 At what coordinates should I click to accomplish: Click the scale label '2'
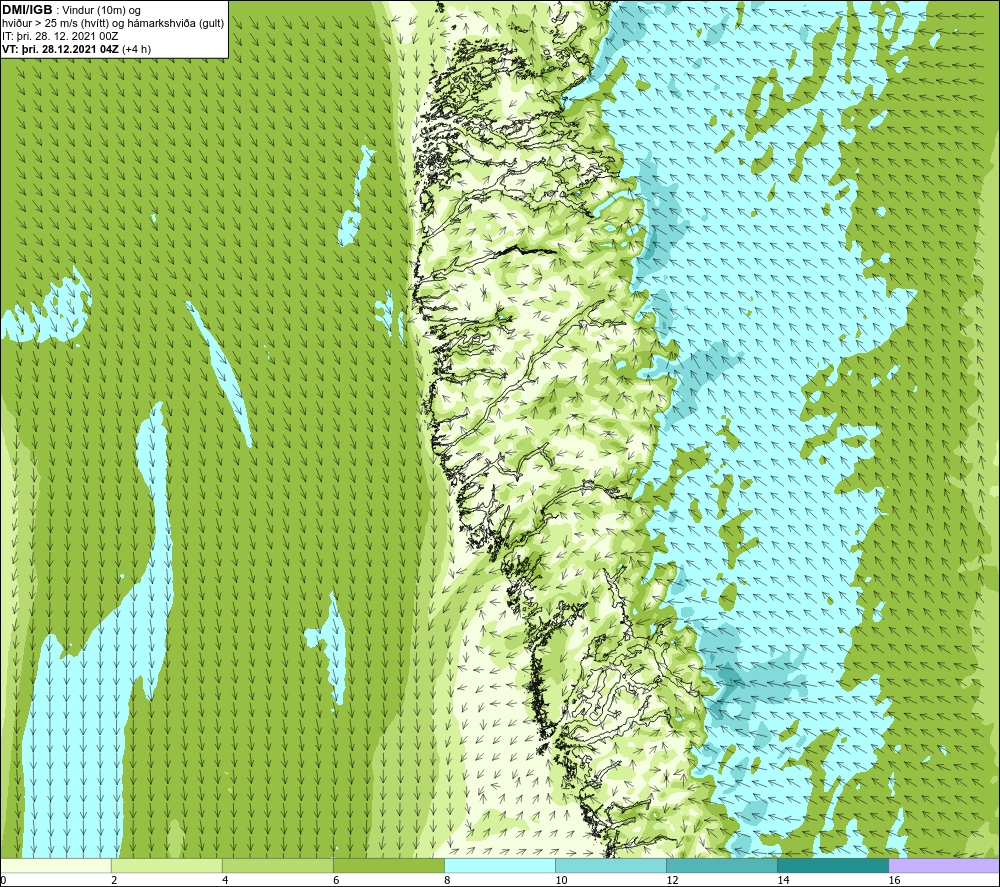pyautogui.click(x=114, y=880)
